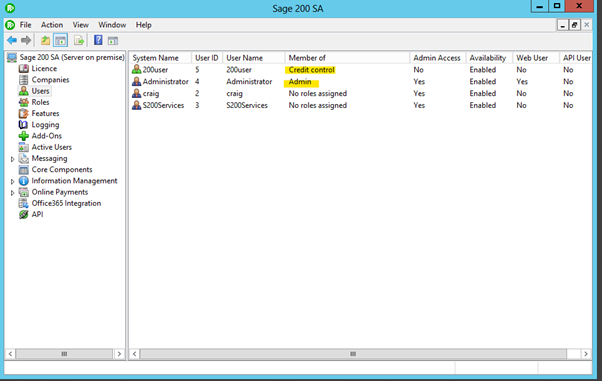Click the Sage logo in the menu bar
Viewport: 602px width, 381px height.
click(10, 25)
